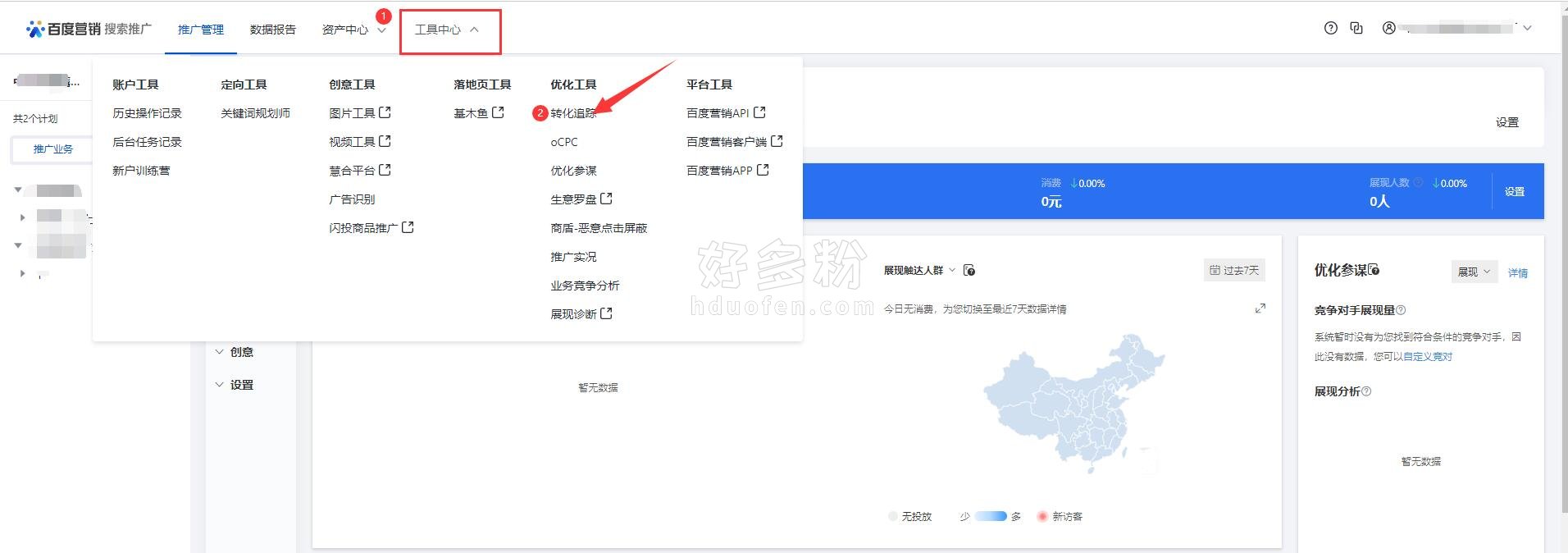Screen dimensions: 1568x553
Task: Open external-link icon beside 展现诊断
Action: coord(606,313)
